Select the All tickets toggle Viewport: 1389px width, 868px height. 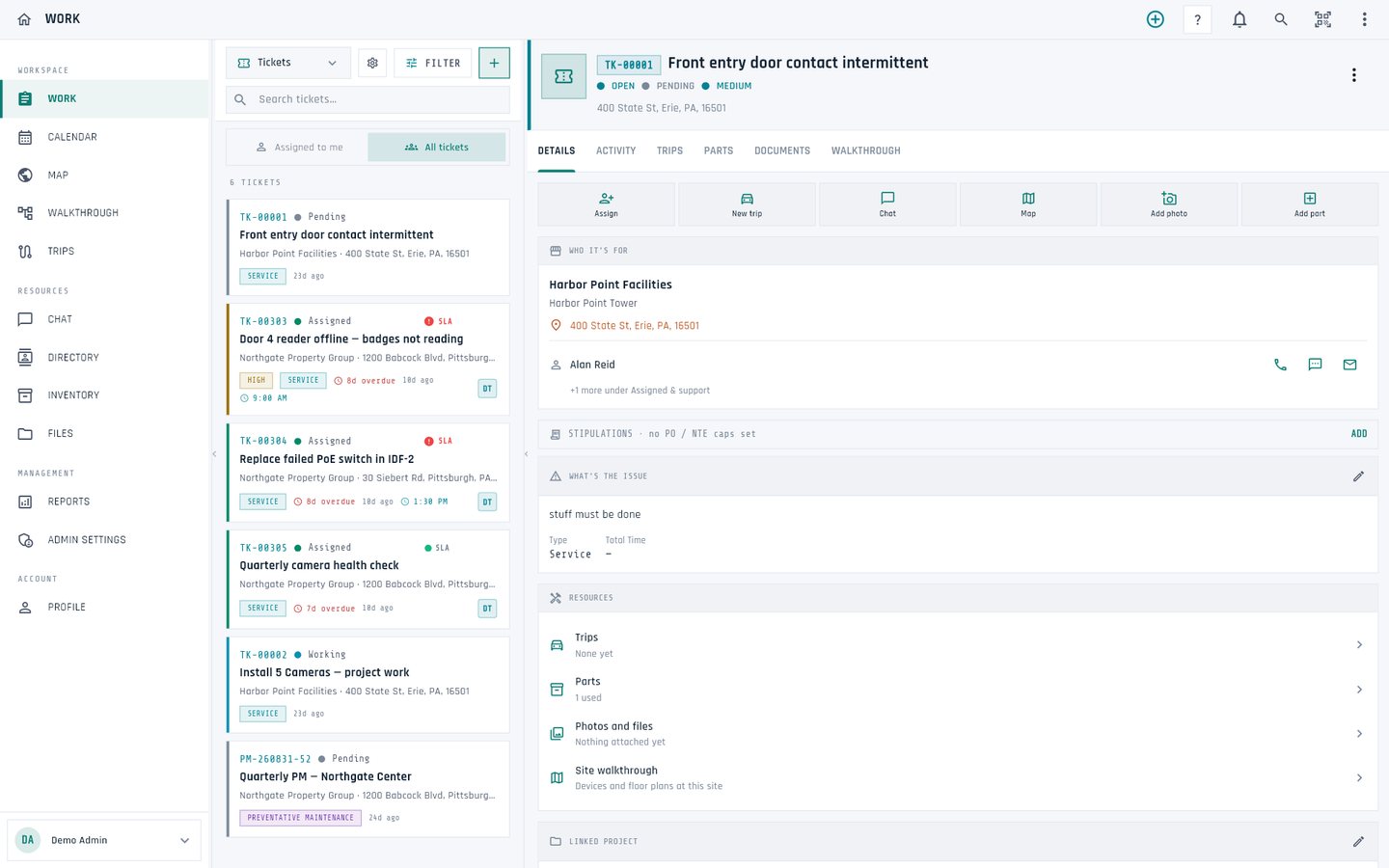(437, 148)
